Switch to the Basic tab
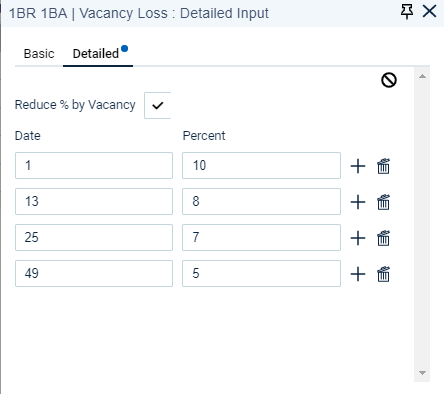 coord(39,54)
